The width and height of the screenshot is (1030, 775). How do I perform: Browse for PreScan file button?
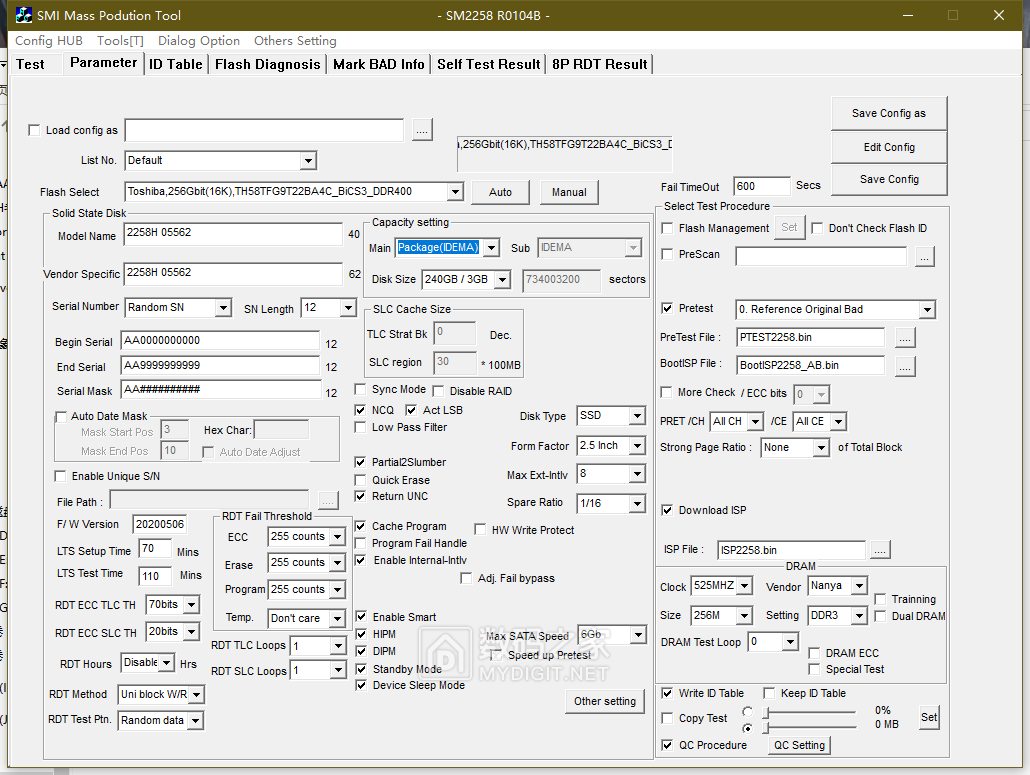point(924,257)
